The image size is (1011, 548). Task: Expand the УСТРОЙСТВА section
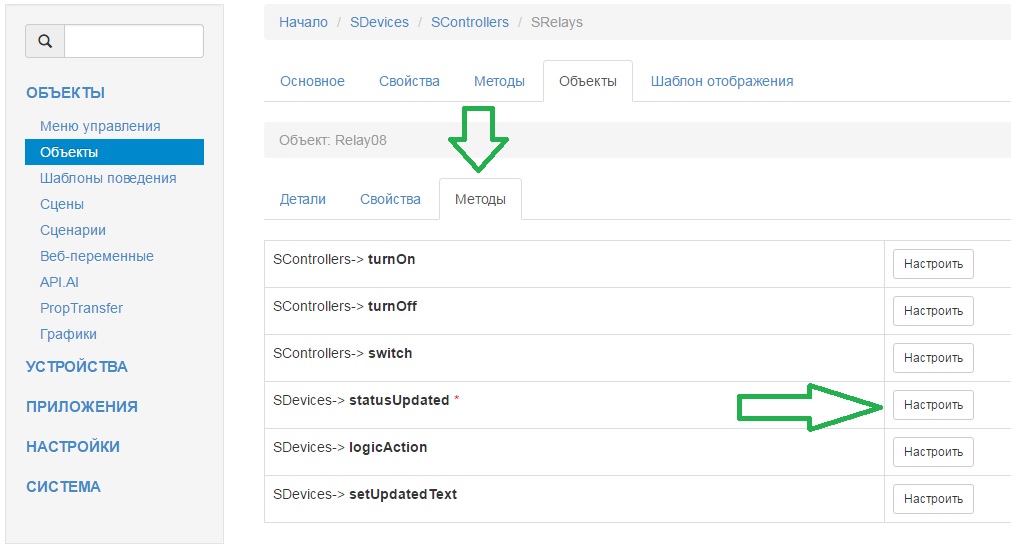click(x=77, y=367)
